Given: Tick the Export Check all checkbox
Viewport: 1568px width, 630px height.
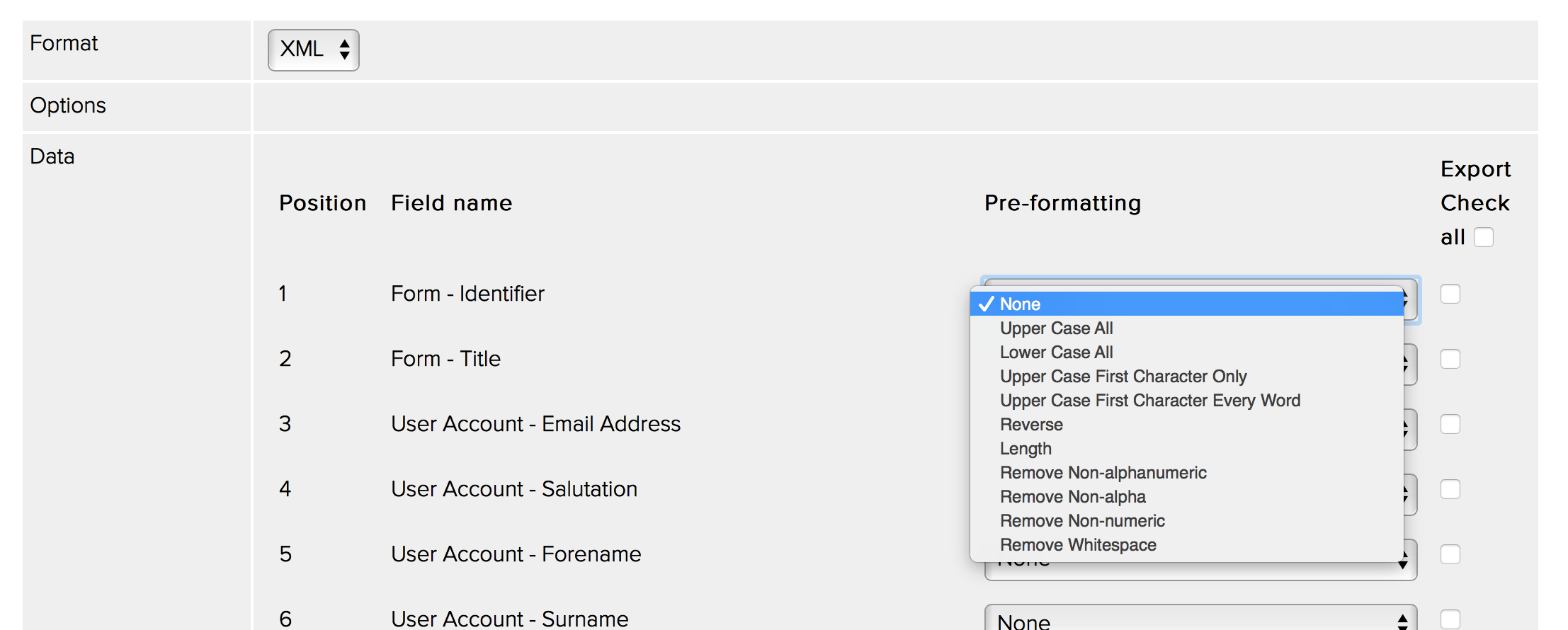Looking at the screenshot, I should coord(1483,237).
